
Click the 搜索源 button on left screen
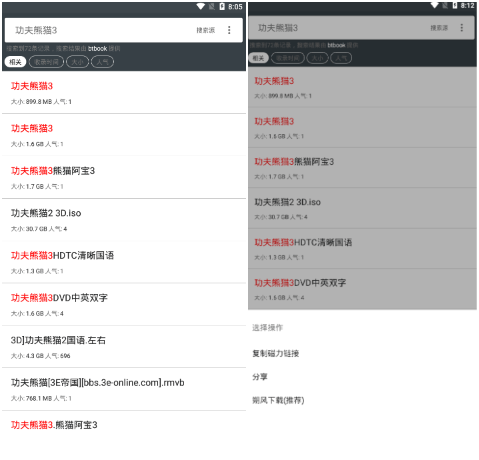point(206,30)
